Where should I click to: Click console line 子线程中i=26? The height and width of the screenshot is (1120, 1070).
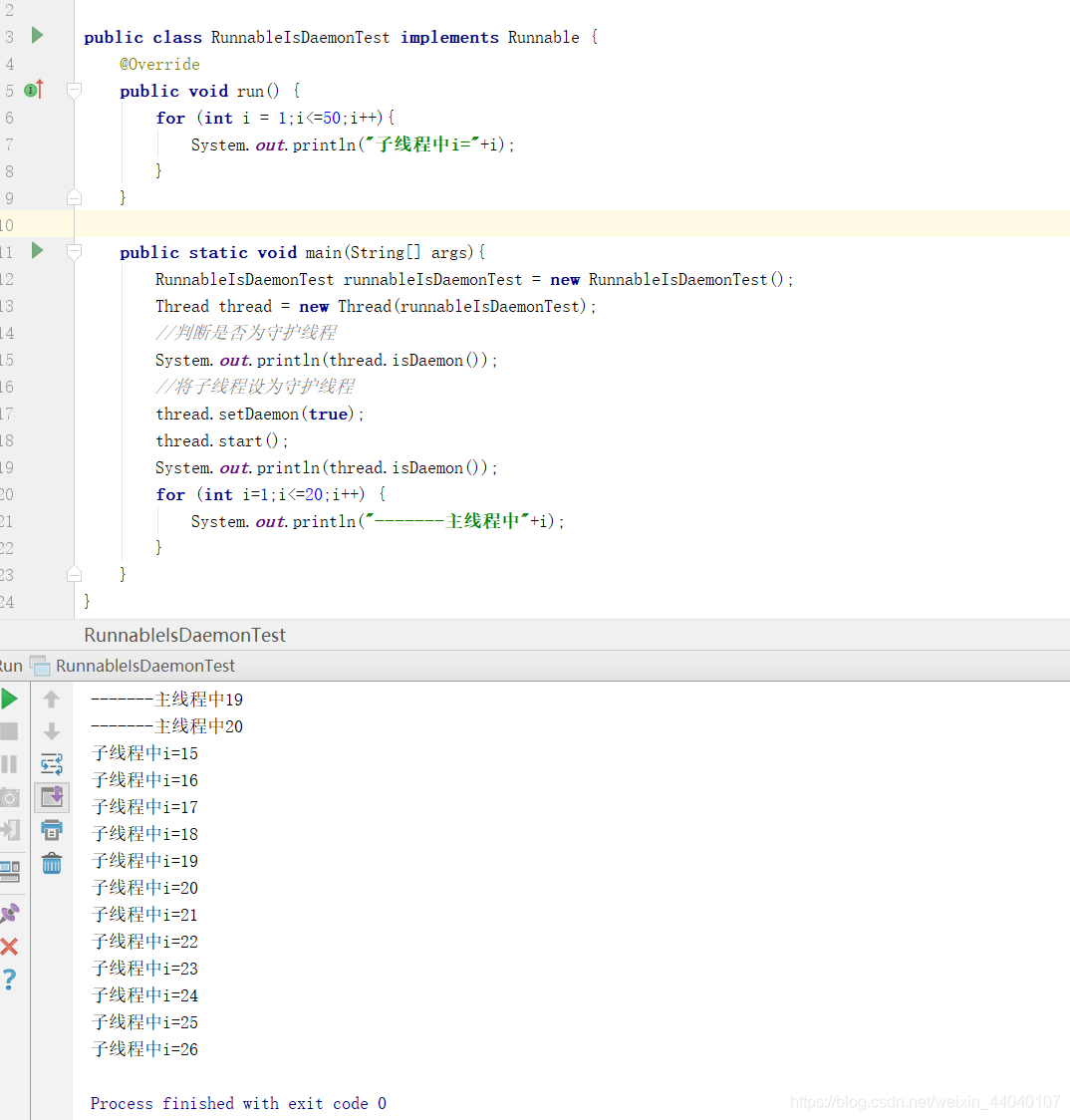point(145,1049)
